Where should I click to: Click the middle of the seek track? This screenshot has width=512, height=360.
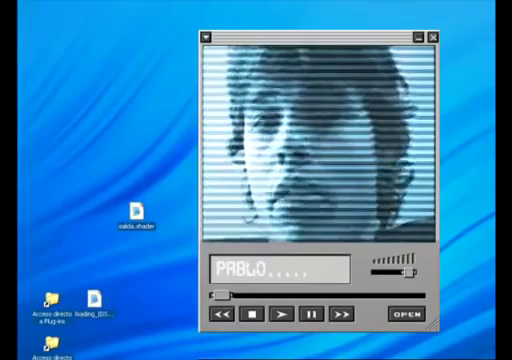318,295
